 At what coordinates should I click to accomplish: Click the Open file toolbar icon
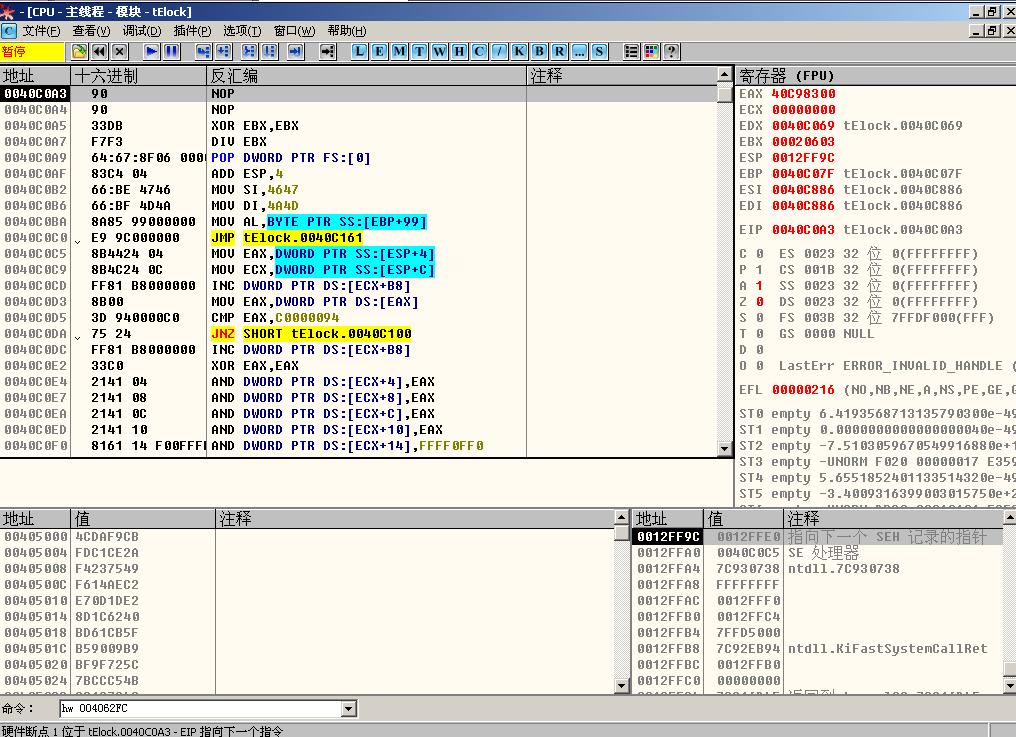[79, 51]
